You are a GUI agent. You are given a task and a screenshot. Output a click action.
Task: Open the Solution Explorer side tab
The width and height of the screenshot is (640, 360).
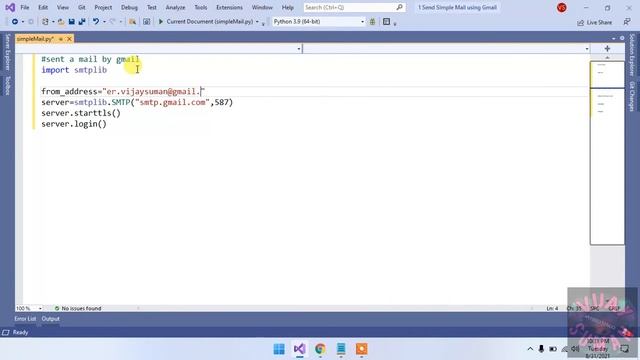[632, 55]
